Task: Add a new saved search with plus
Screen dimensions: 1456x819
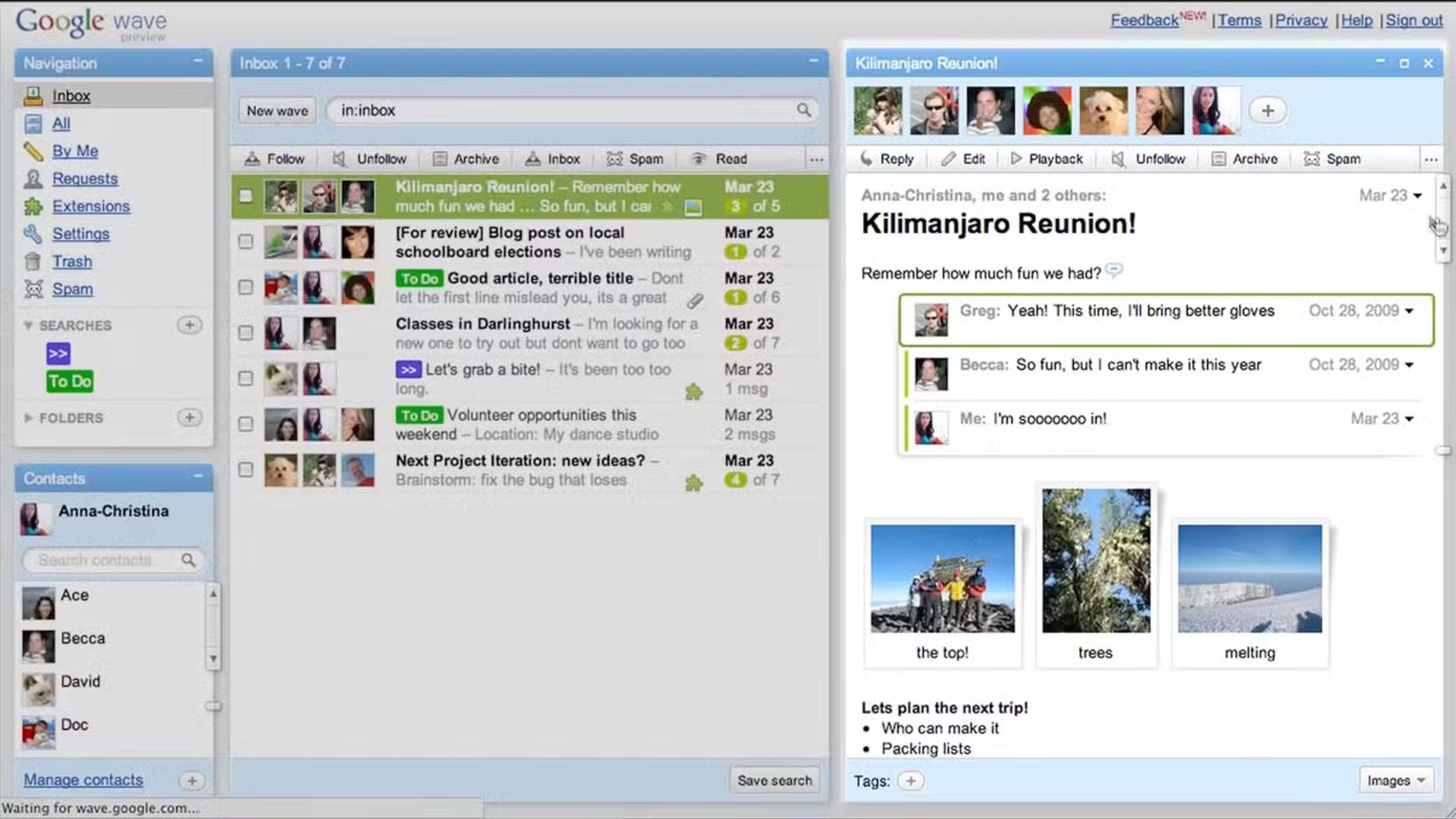Action: (x=189, y=325)
